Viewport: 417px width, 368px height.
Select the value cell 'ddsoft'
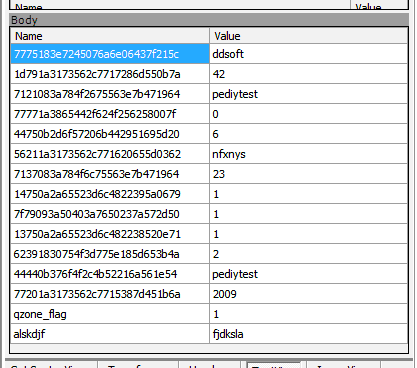tap(309, 54)
